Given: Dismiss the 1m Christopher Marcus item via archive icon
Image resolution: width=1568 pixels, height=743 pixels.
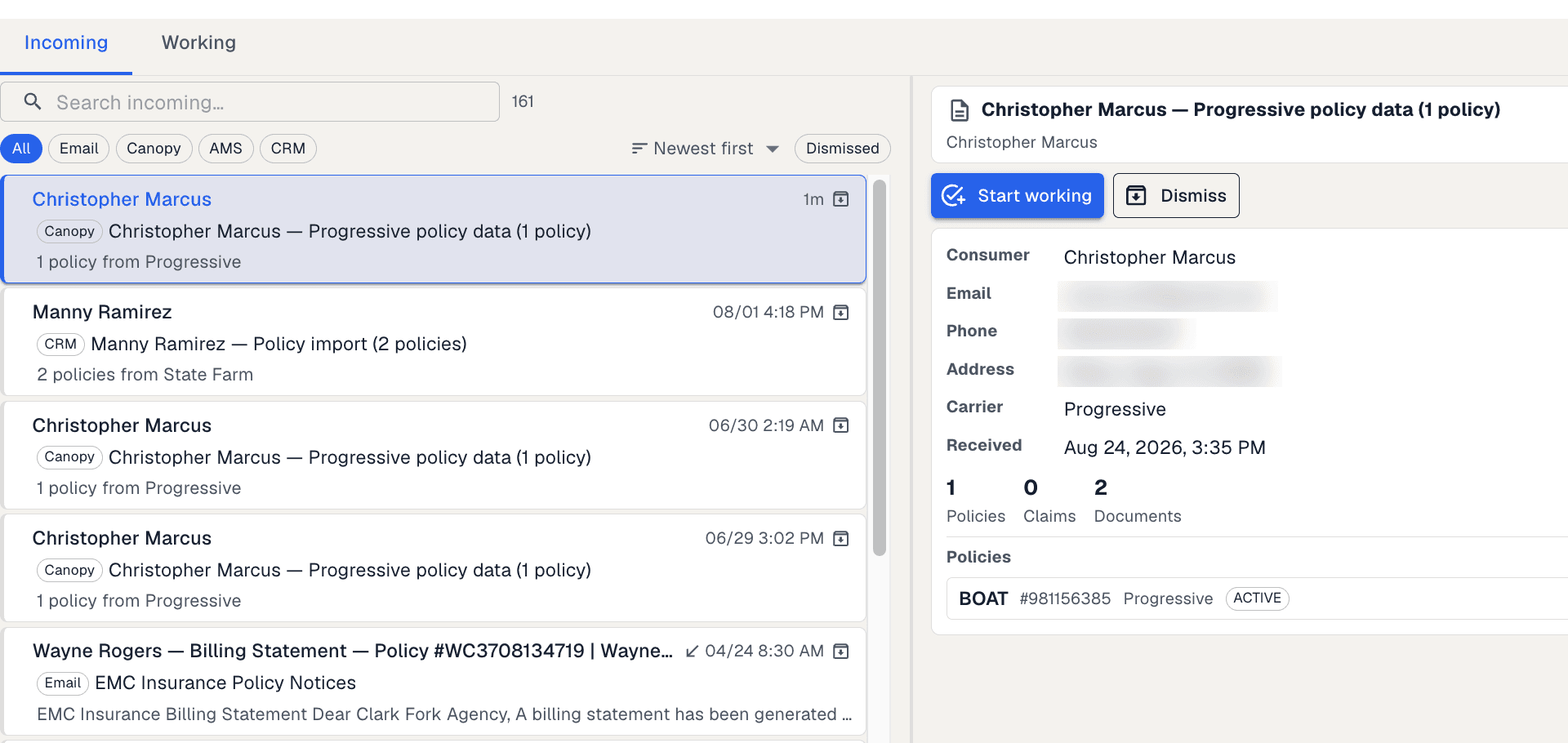Looking at the screenshot, I should click(x=841, y=199).
